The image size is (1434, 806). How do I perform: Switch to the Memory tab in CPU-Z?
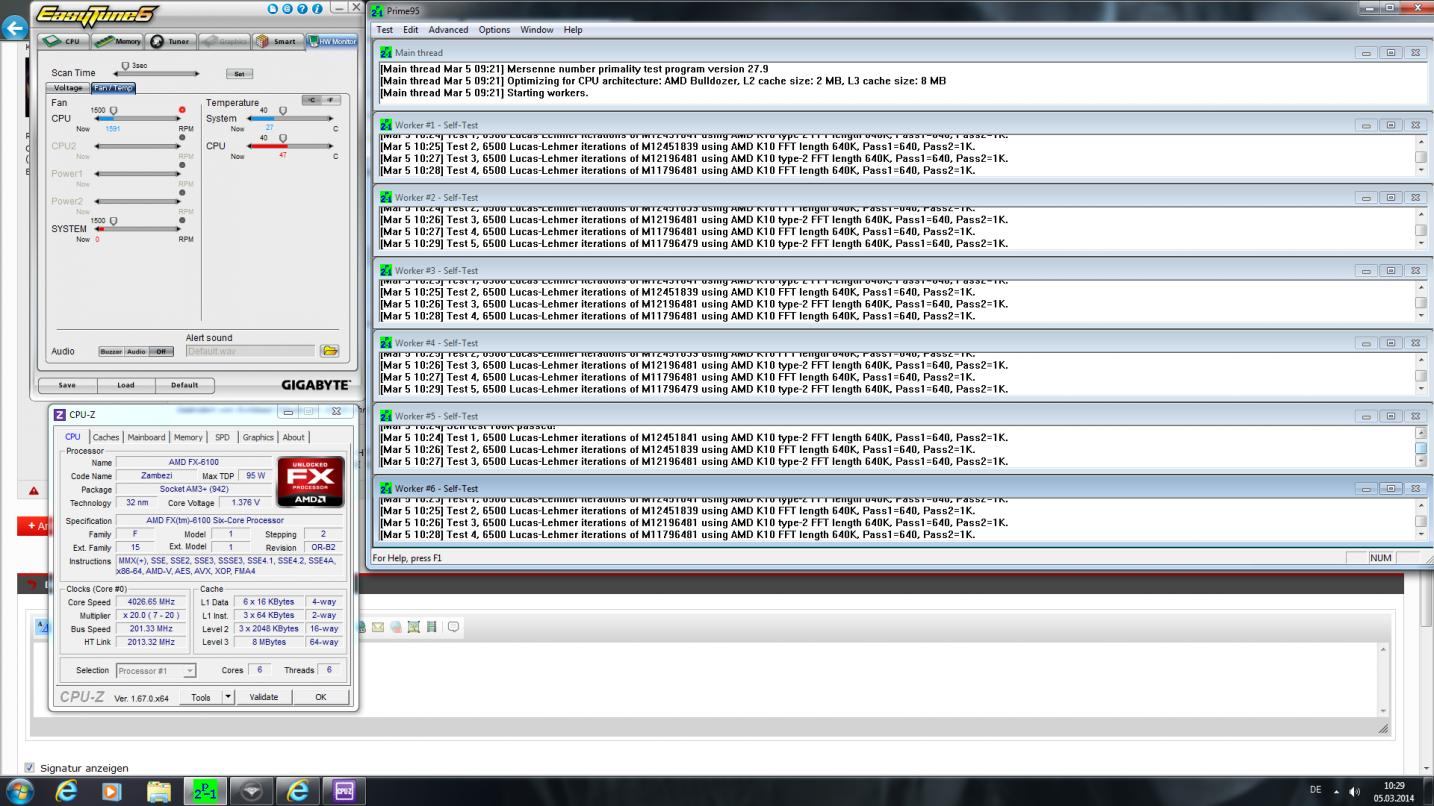coord(188,437)
